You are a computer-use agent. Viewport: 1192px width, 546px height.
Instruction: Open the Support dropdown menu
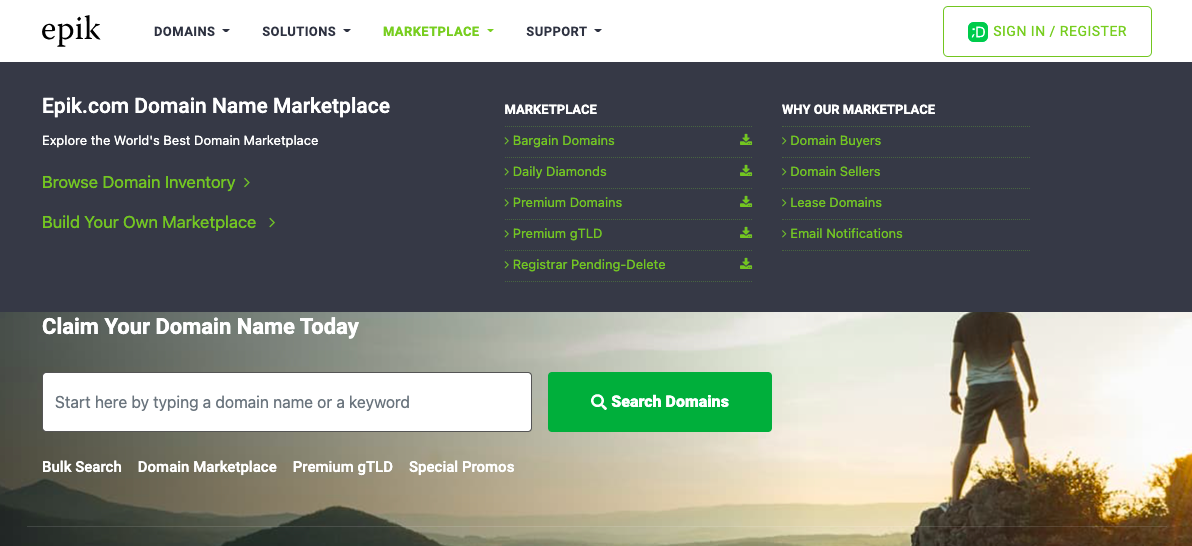563,32
